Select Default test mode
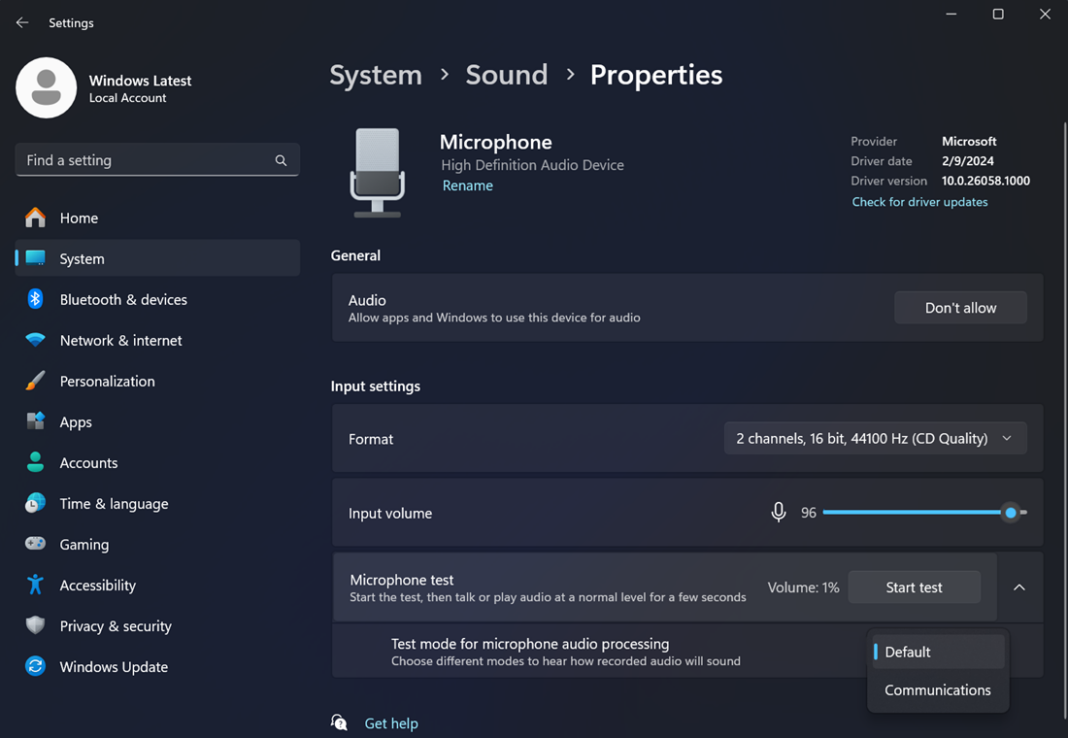This screenshot has width=1068, height=738. click(x=906, y=651)
